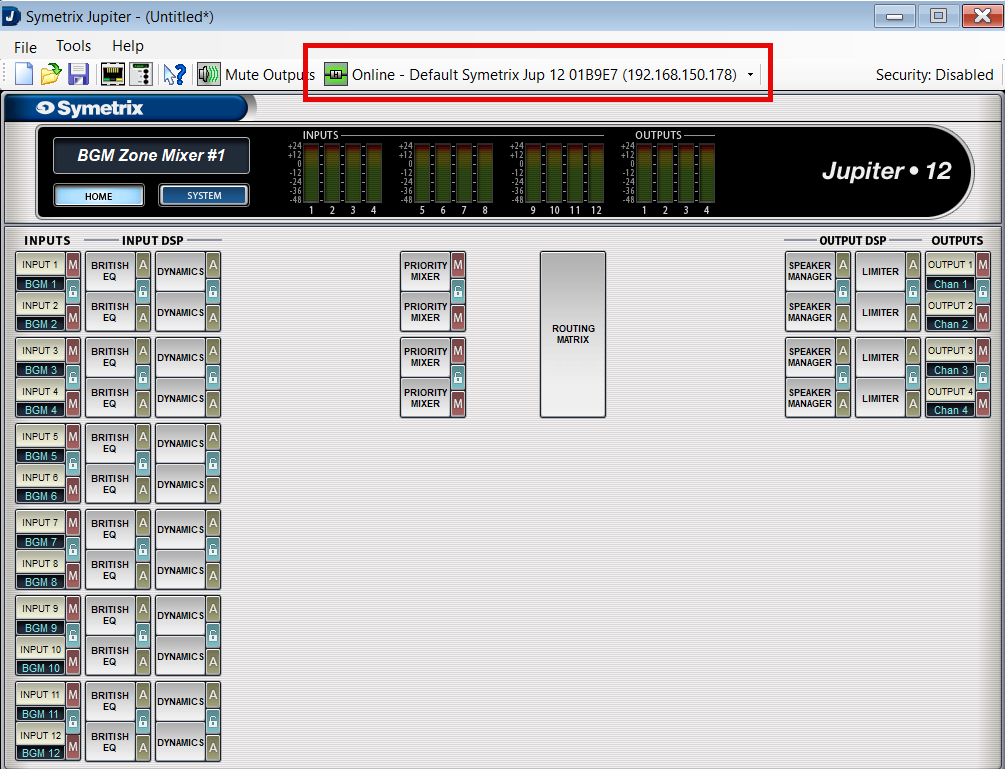Switch to the HOME view
This screenshot has height=769, width=1005.
(x=99, y=196)
